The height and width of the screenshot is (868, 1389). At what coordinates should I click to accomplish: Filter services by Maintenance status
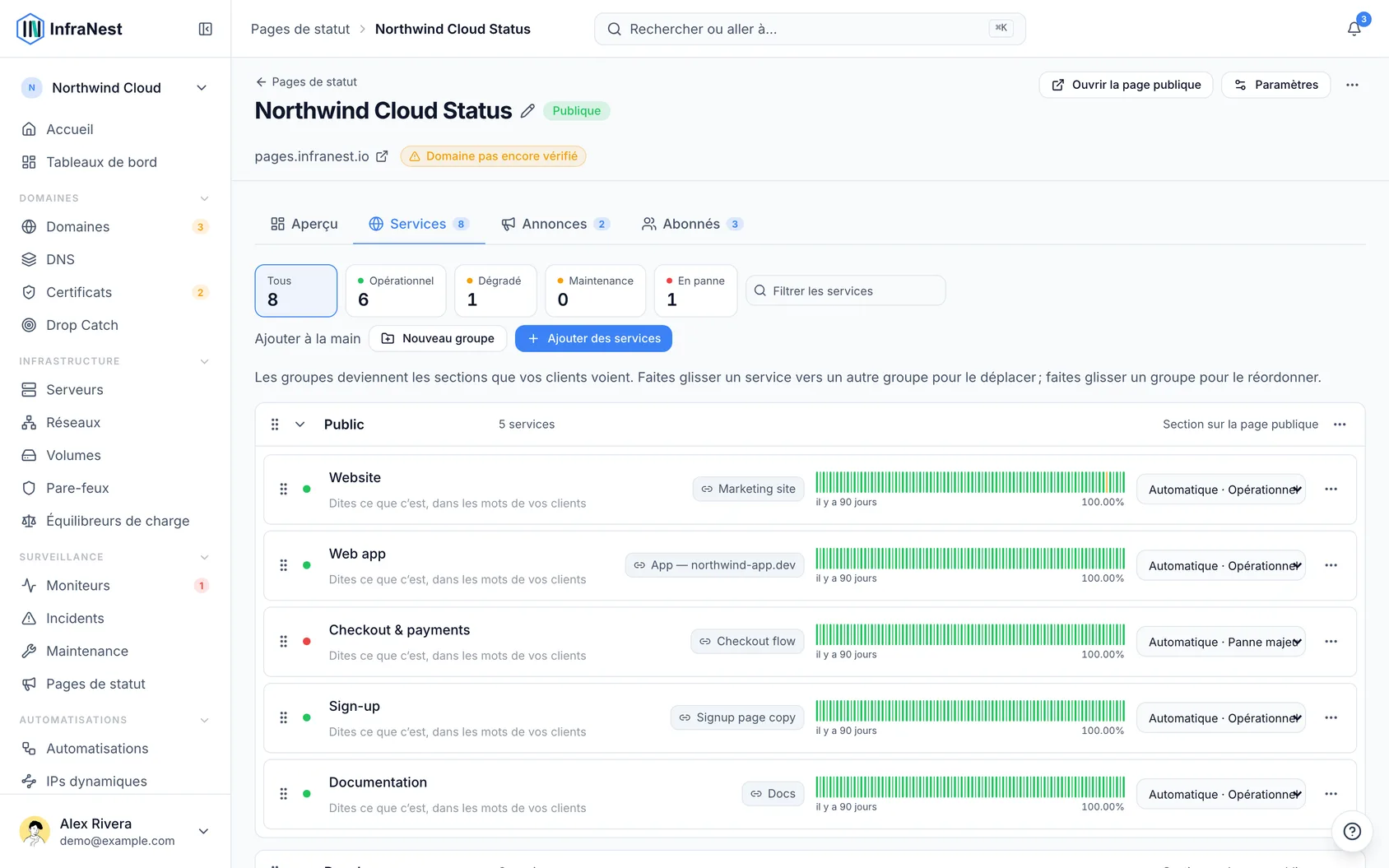[x=595, y=290]
